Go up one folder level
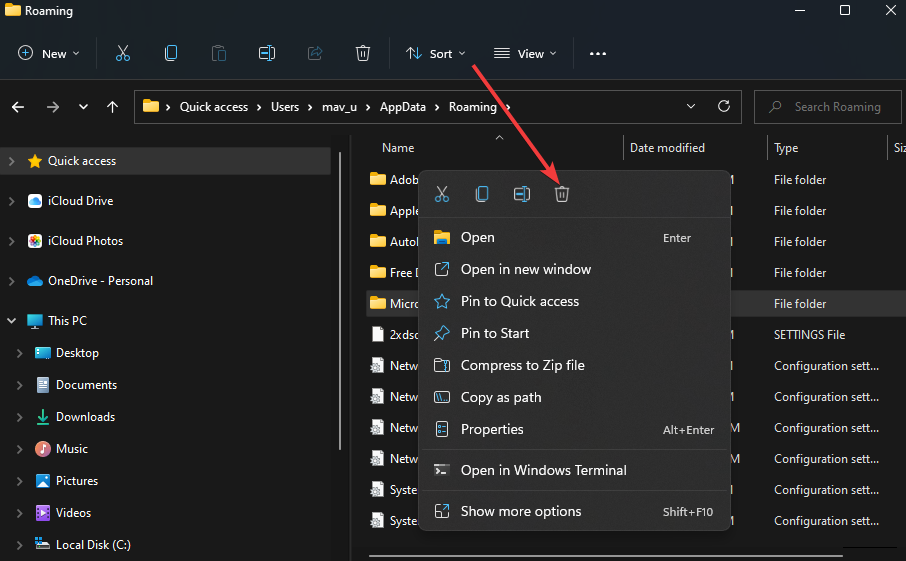 point(112,107)
